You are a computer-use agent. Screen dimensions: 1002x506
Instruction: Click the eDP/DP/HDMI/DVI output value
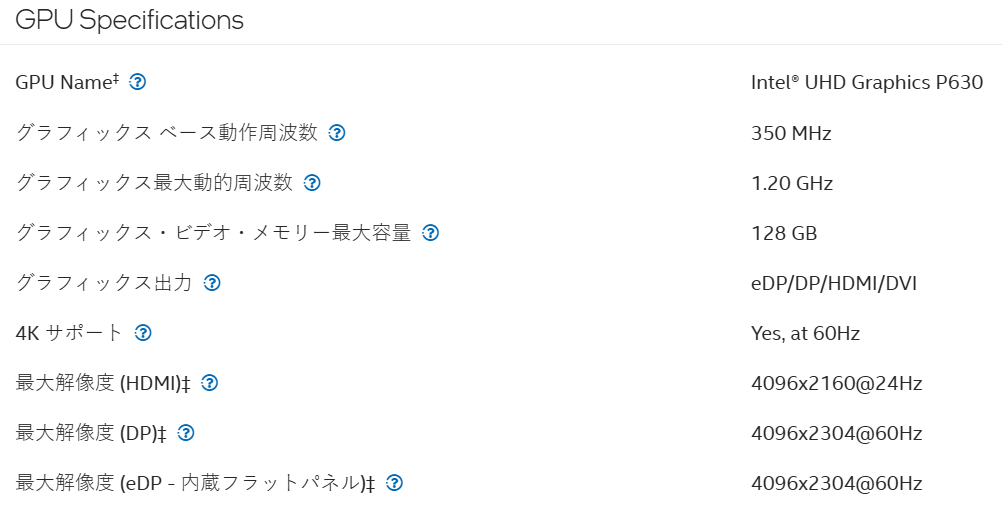click(834, 283)
